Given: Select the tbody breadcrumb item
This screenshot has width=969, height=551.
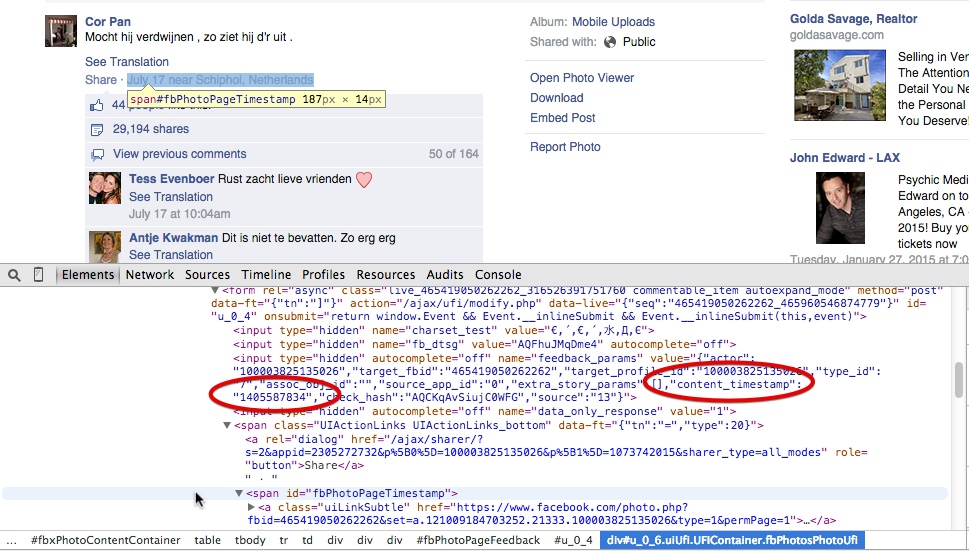Looking at the screenshot, I should pyautogui.click(x=250, y=540).
